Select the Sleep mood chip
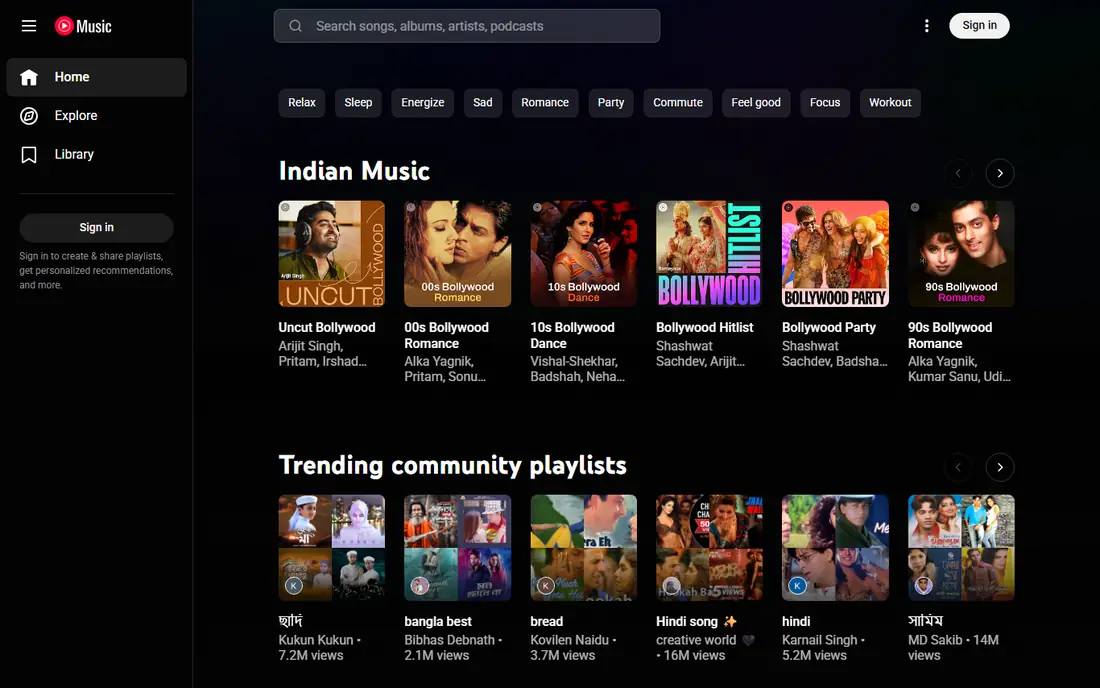The image size is (1100, 688). pos(358,102)
